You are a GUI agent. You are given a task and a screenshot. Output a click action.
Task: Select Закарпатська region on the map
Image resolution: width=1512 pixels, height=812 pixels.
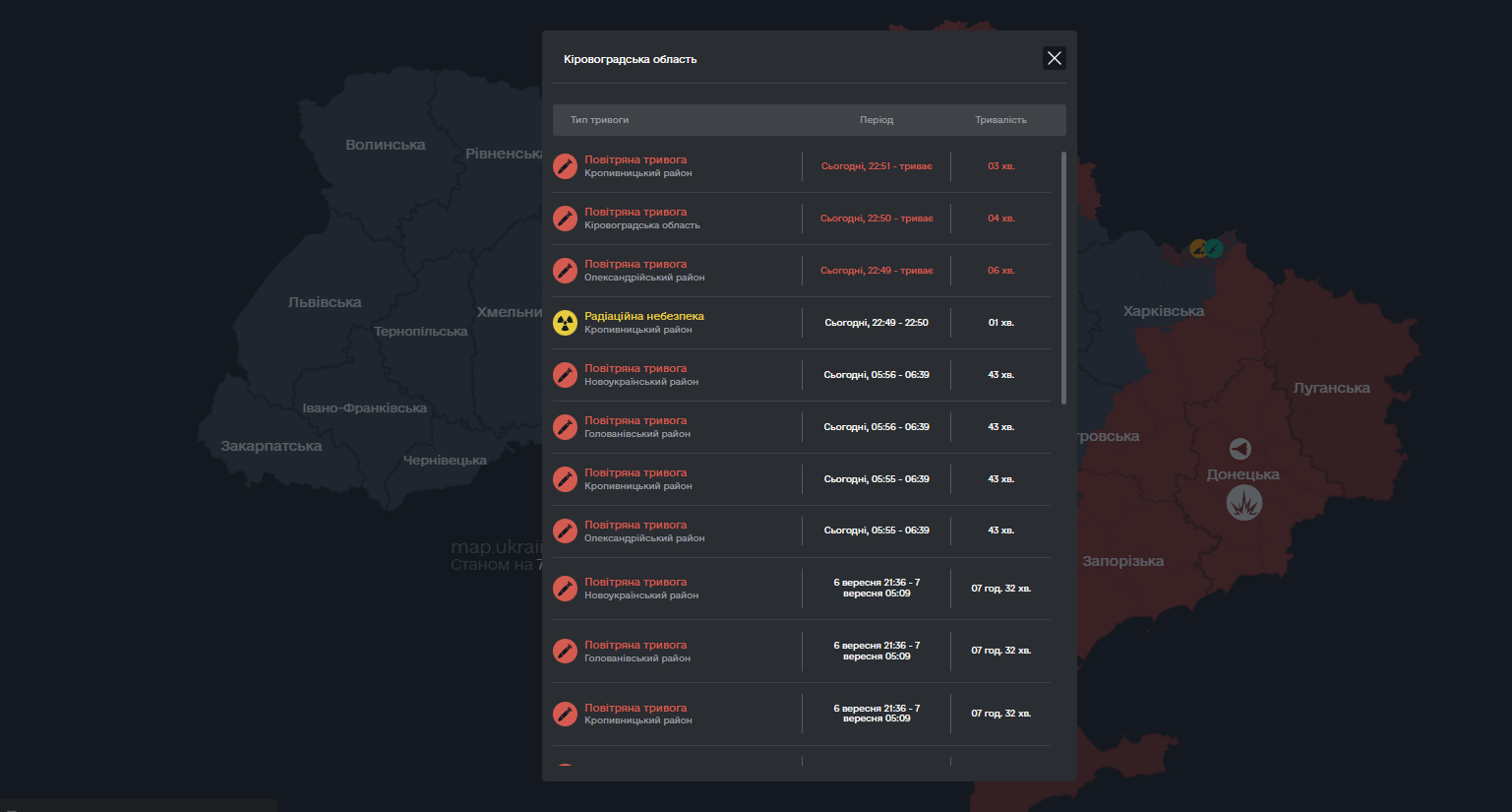pos(271,446)
